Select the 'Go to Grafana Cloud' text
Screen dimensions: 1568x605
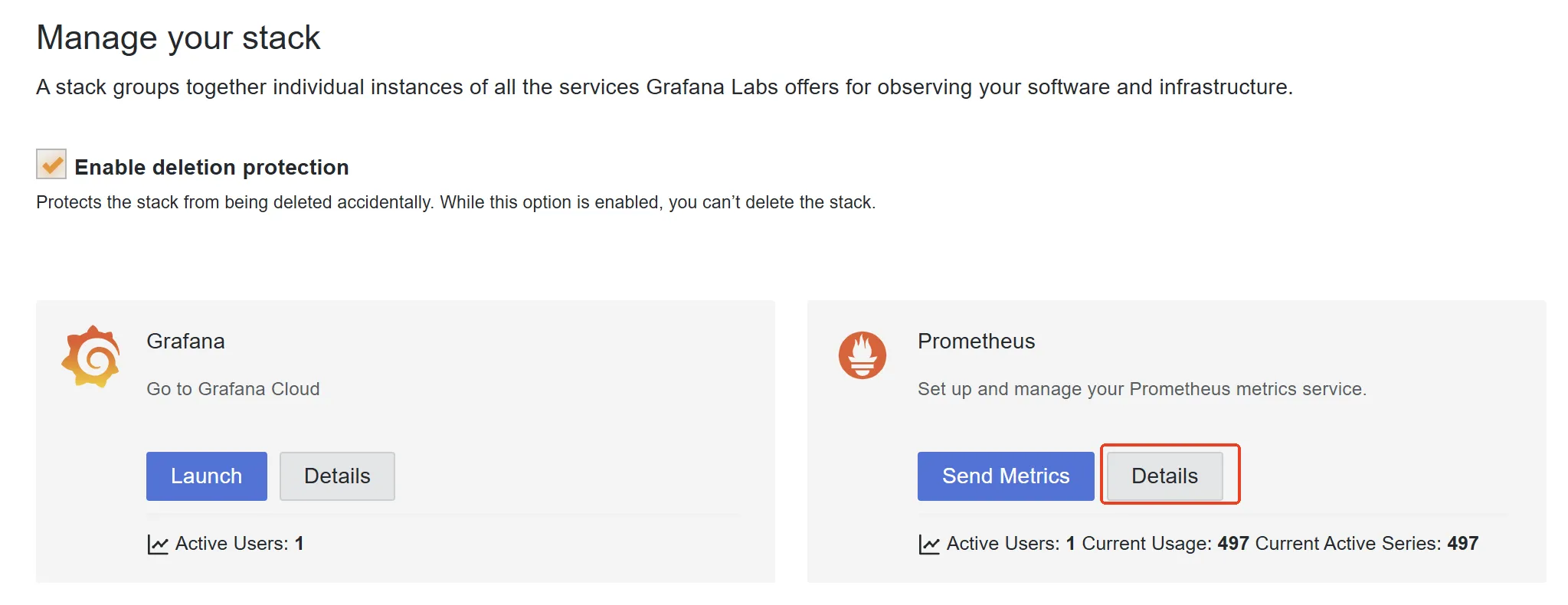233,389
